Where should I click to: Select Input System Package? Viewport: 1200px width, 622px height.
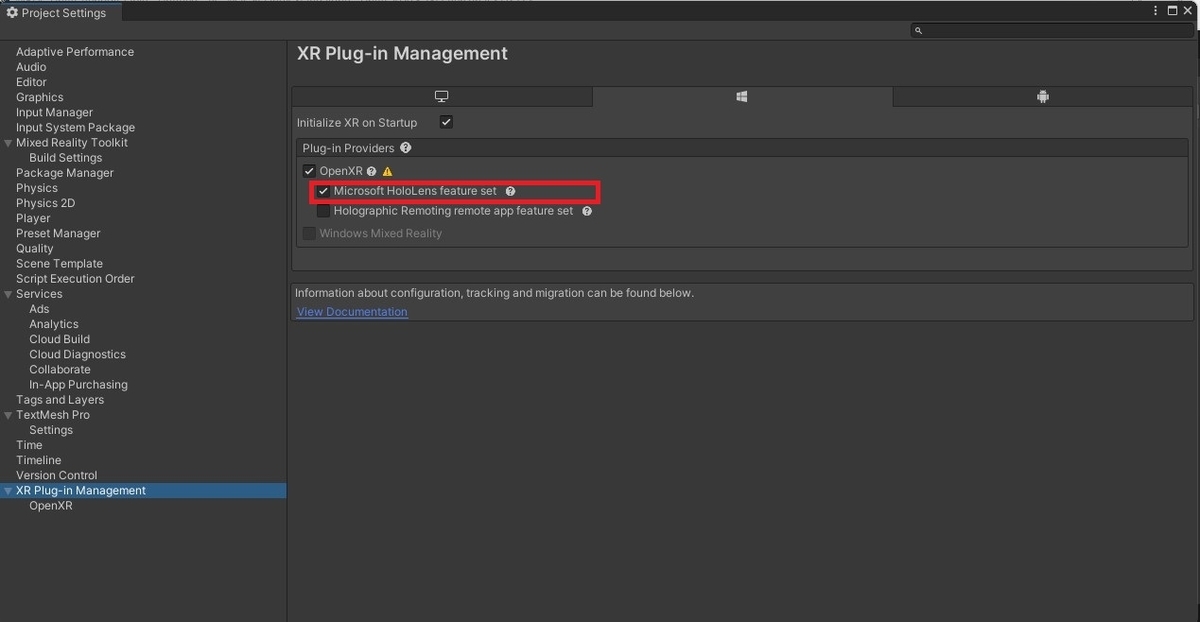[75, 128]
